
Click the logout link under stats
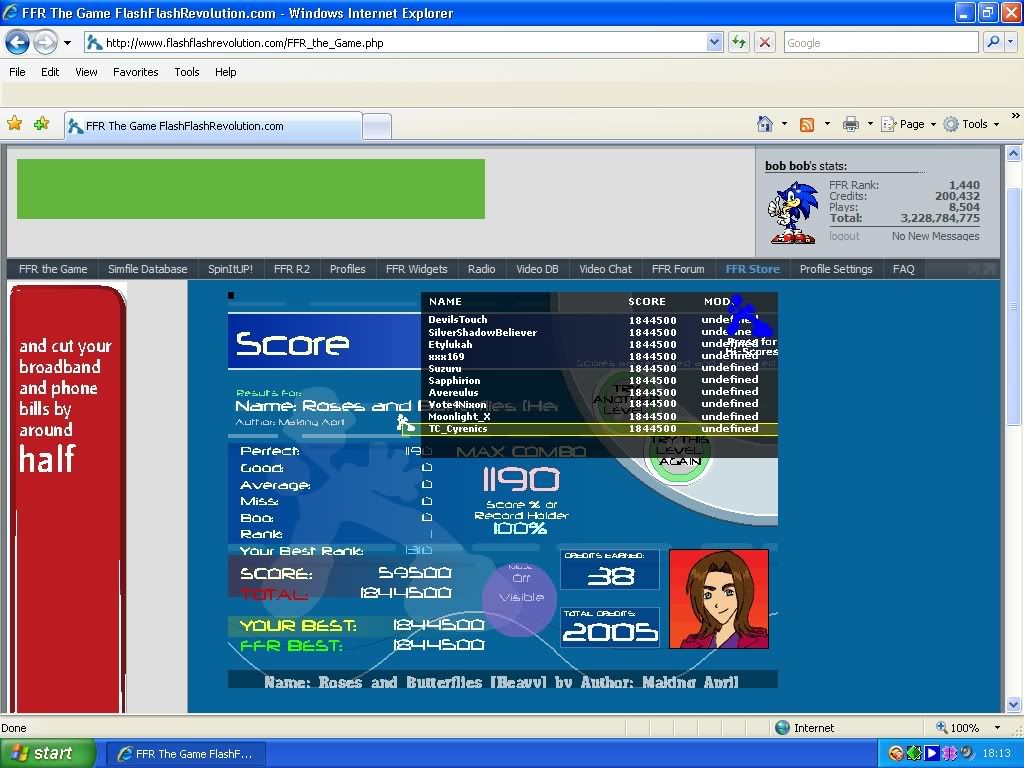point(844,236)
